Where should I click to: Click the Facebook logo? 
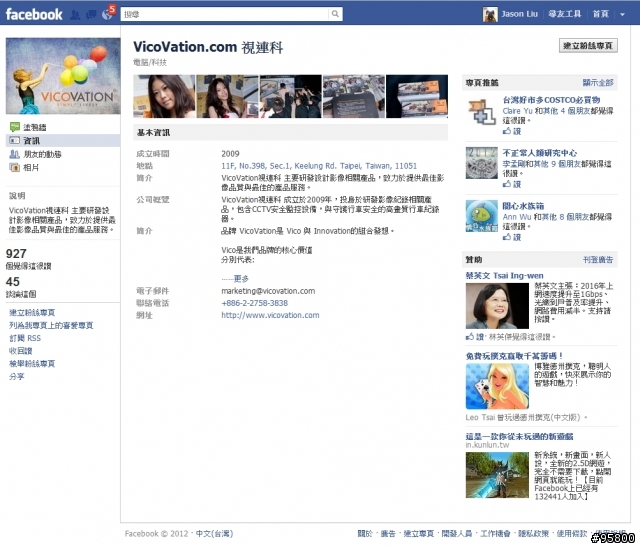(x=34, y=14)
